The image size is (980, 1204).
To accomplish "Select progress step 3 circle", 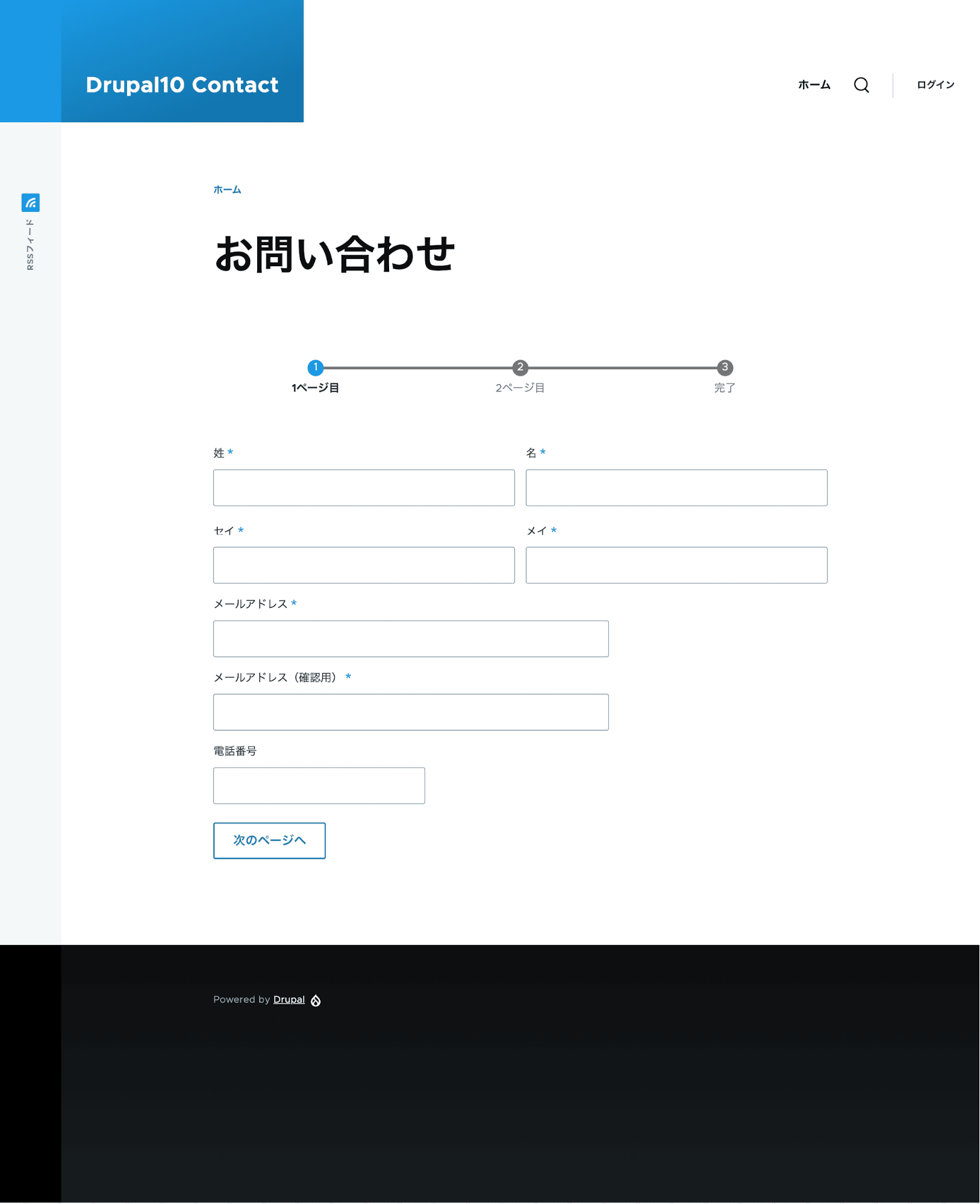I will [725, 367].
